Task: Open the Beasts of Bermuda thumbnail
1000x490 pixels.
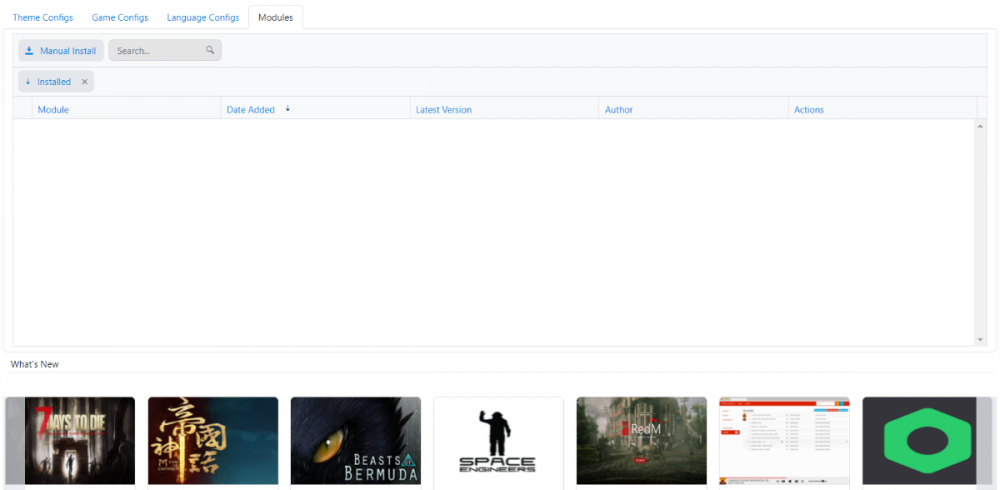Action: click(x=355, y=440)
